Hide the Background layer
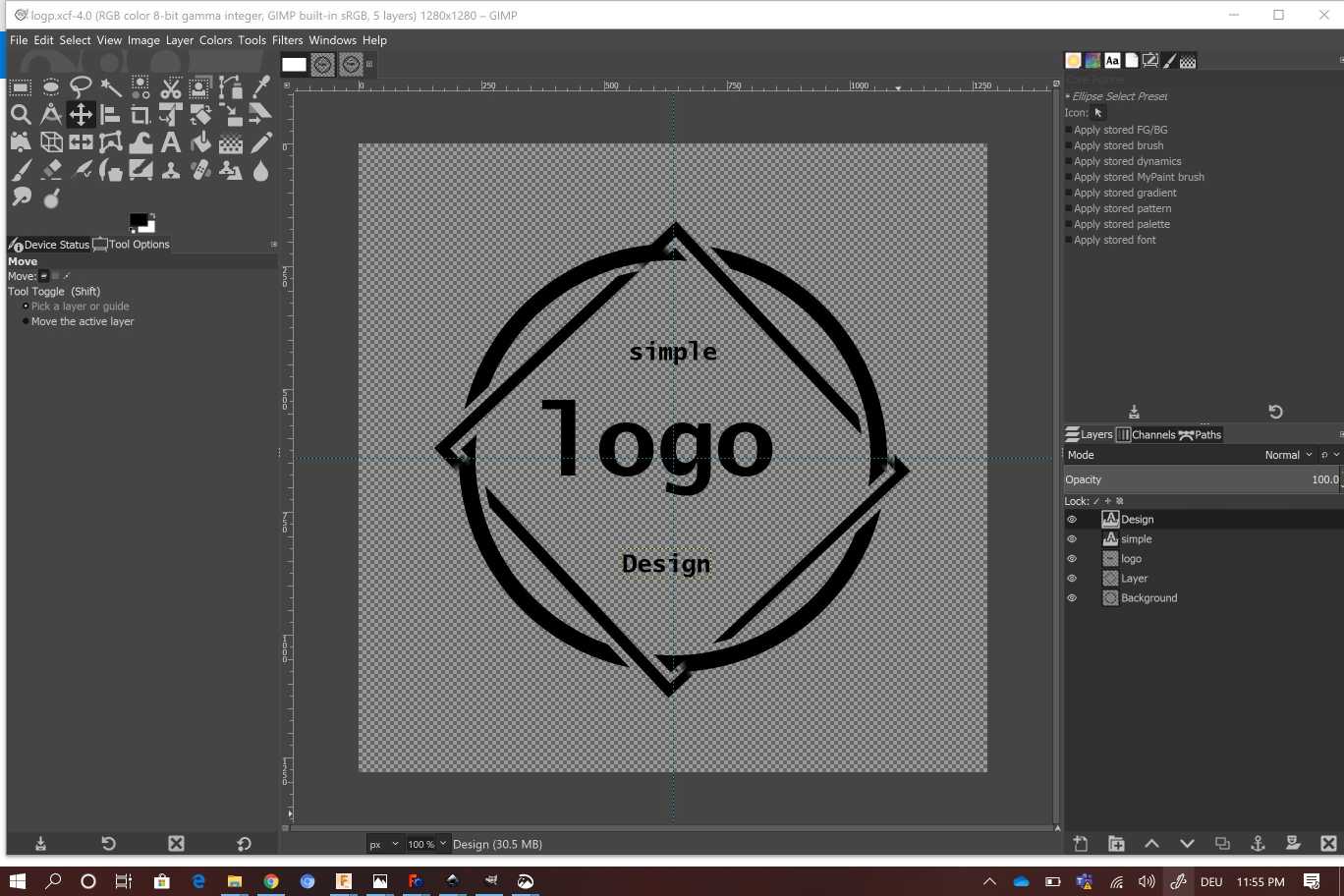Screen dimensions: 1344x896 point(1072,598)
